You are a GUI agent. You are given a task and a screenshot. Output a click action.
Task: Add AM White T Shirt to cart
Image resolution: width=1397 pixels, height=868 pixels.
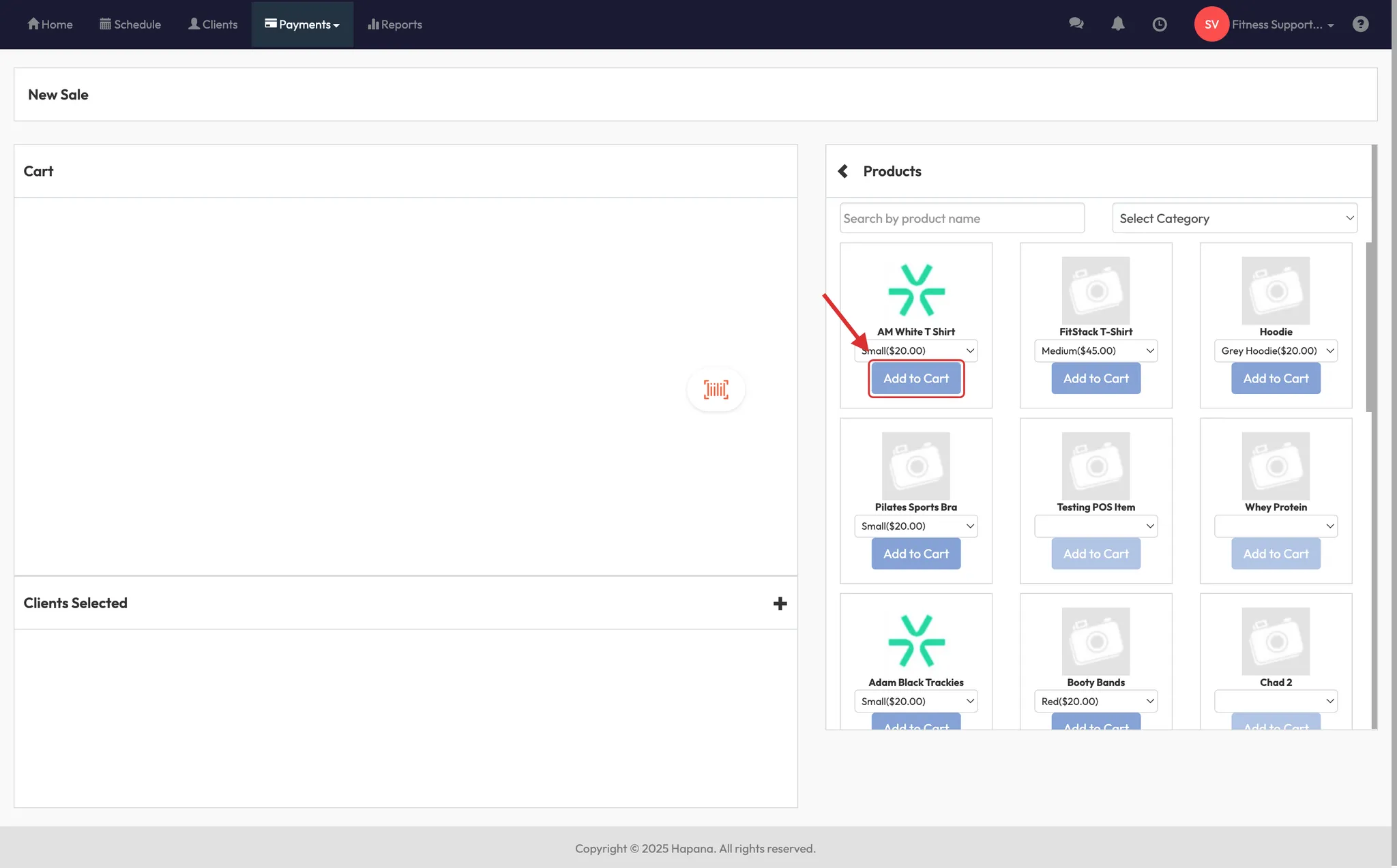tap(916, 378)
